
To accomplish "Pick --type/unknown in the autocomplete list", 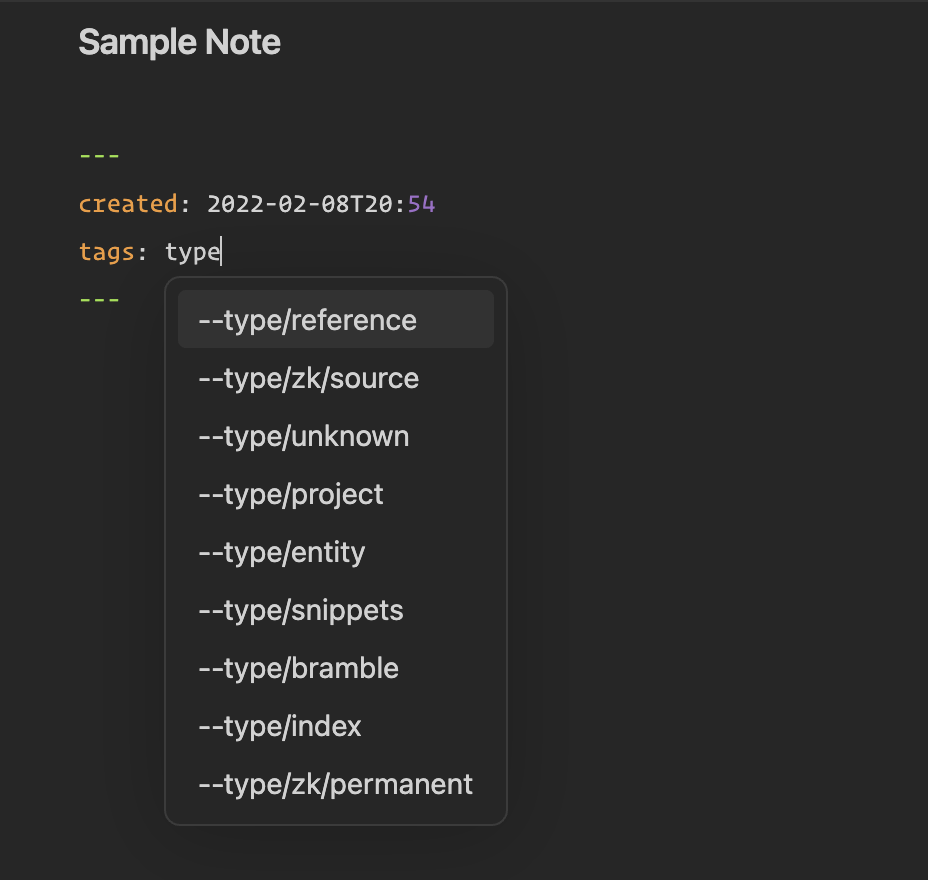I will pos(303,436).
